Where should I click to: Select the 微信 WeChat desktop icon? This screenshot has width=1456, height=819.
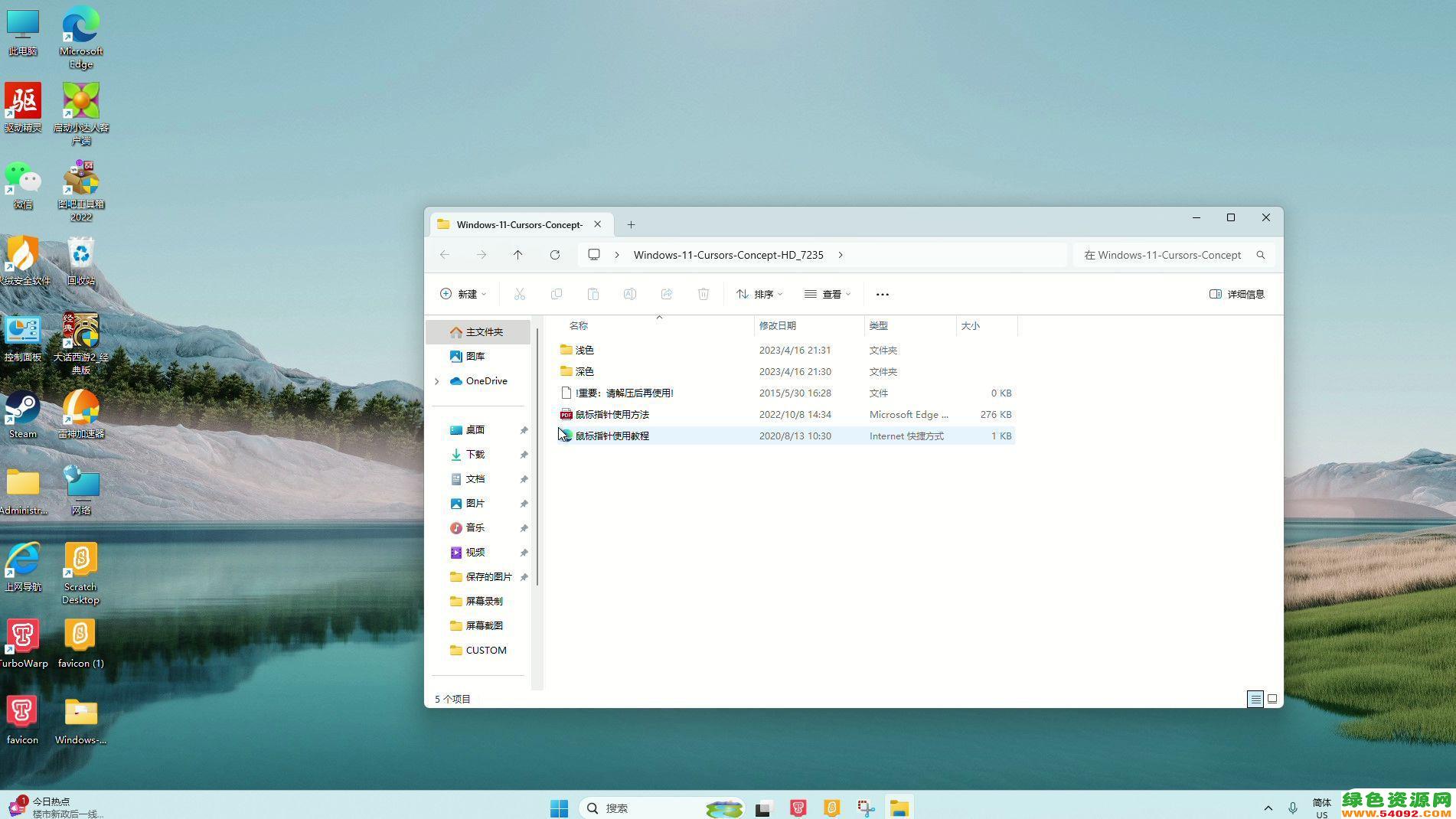(x=23, y=184)
